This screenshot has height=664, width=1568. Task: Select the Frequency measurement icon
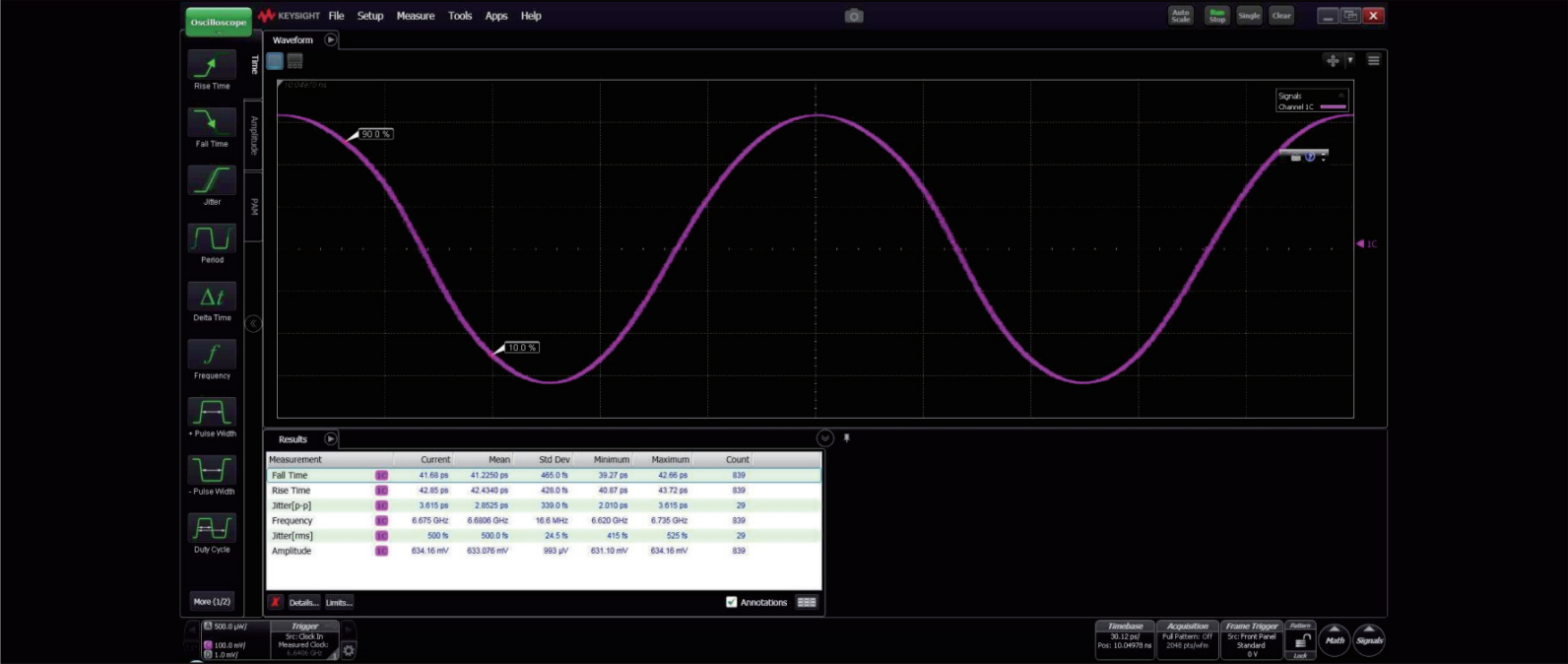point(212,355)
